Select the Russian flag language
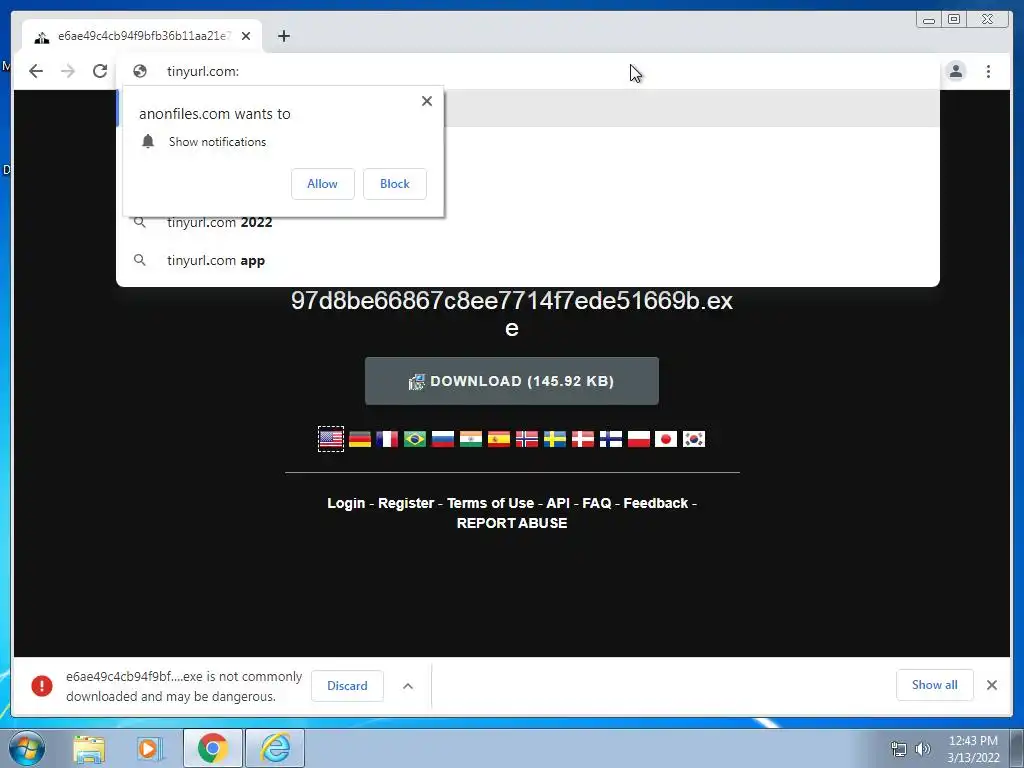 click(x=443, y=439)
